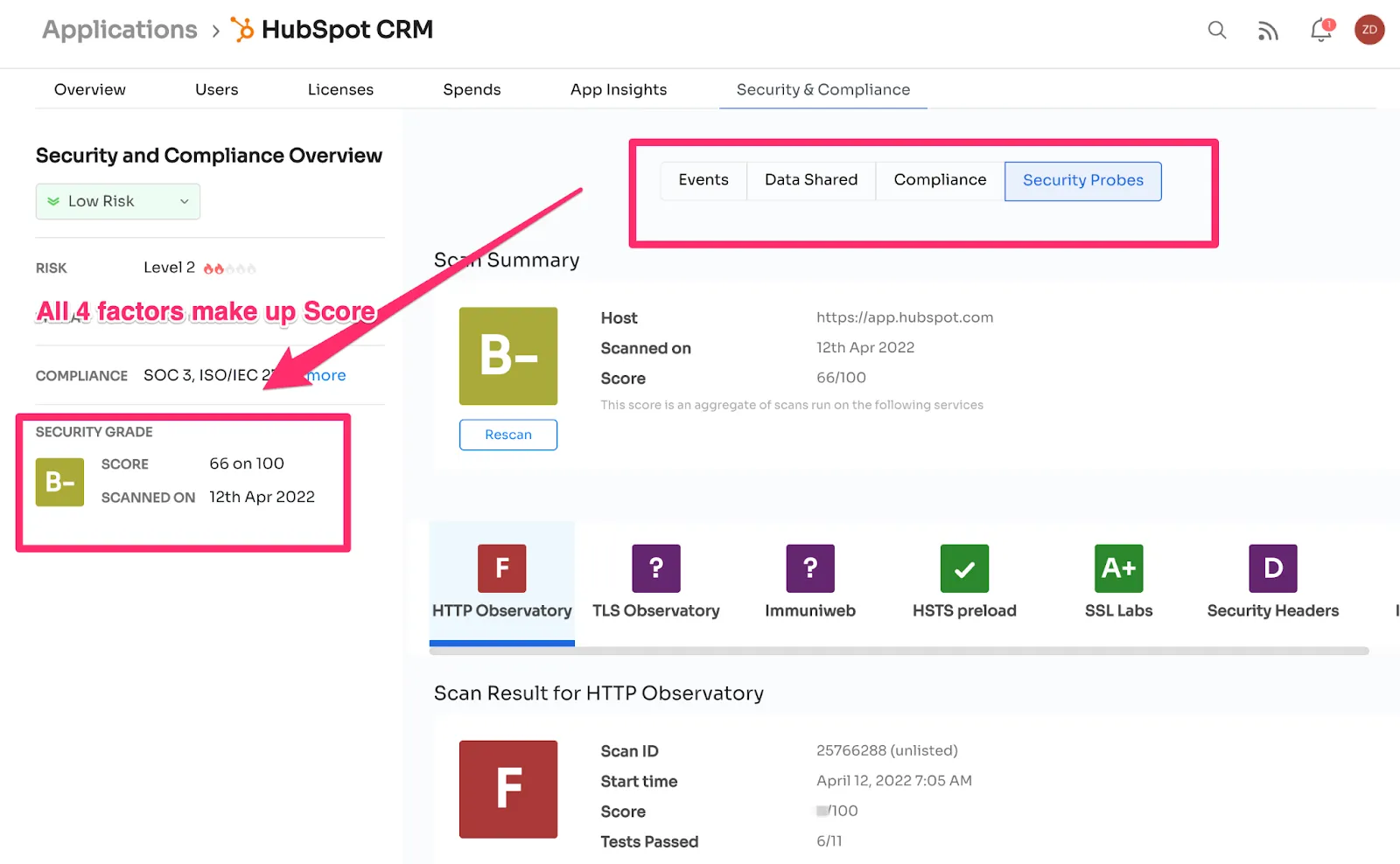Click the '66/100' score value
1400x864 pixels.
pos(841,378)
